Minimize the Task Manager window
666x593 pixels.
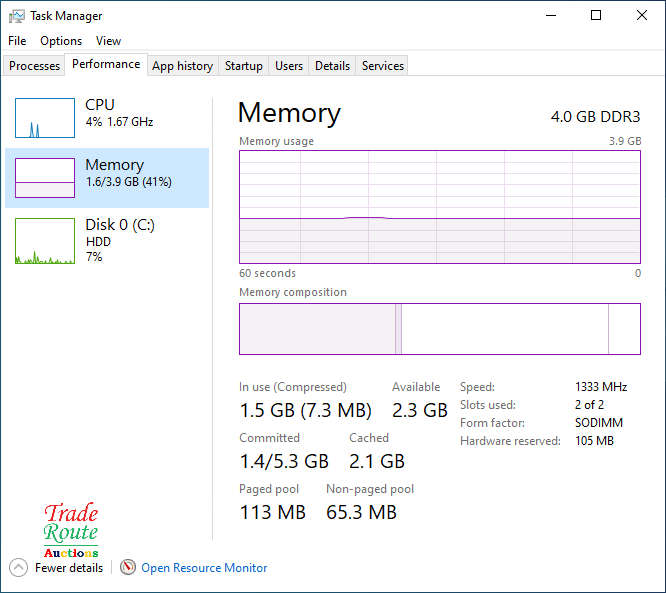(x=550, y=16)
